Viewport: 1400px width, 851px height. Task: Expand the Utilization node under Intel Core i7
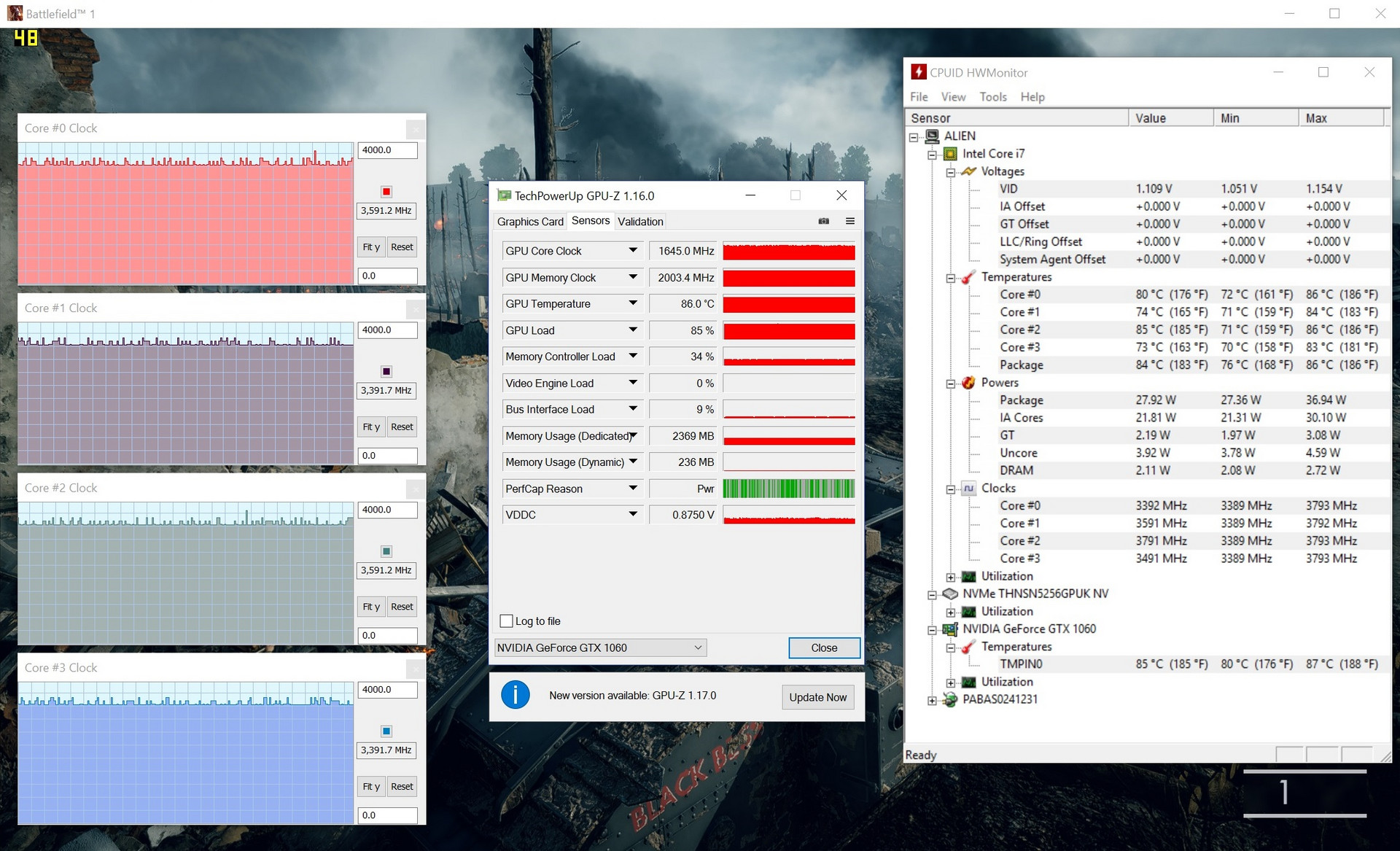coord(951,577)
